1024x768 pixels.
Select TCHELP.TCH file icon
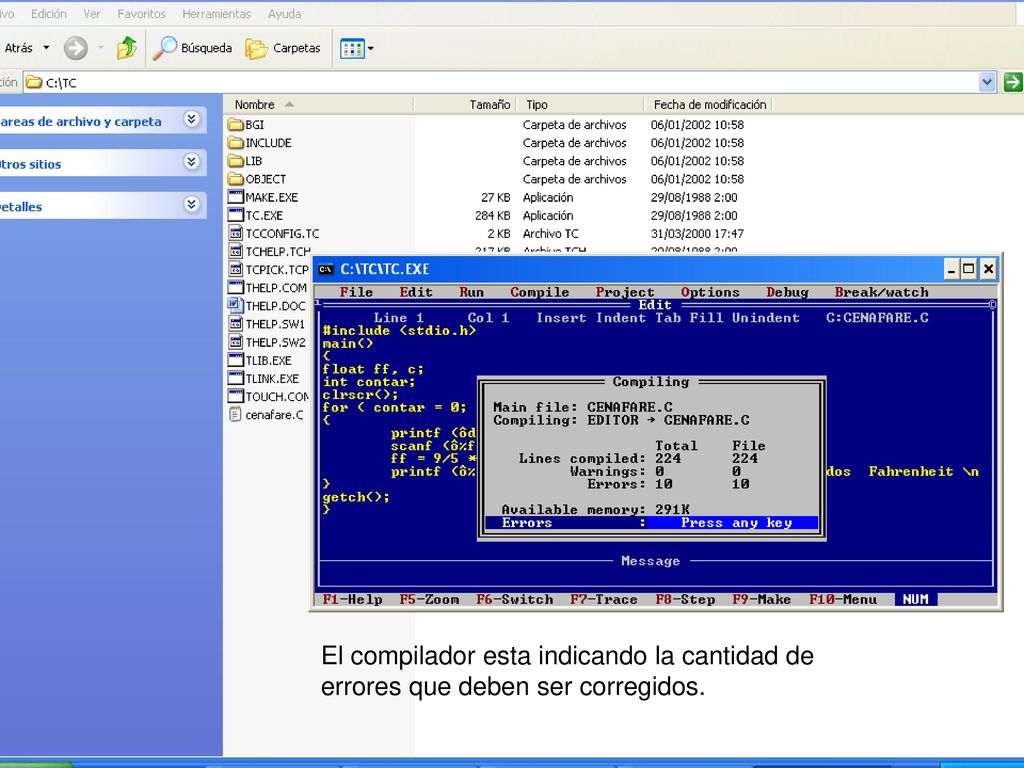pos(236,251)
